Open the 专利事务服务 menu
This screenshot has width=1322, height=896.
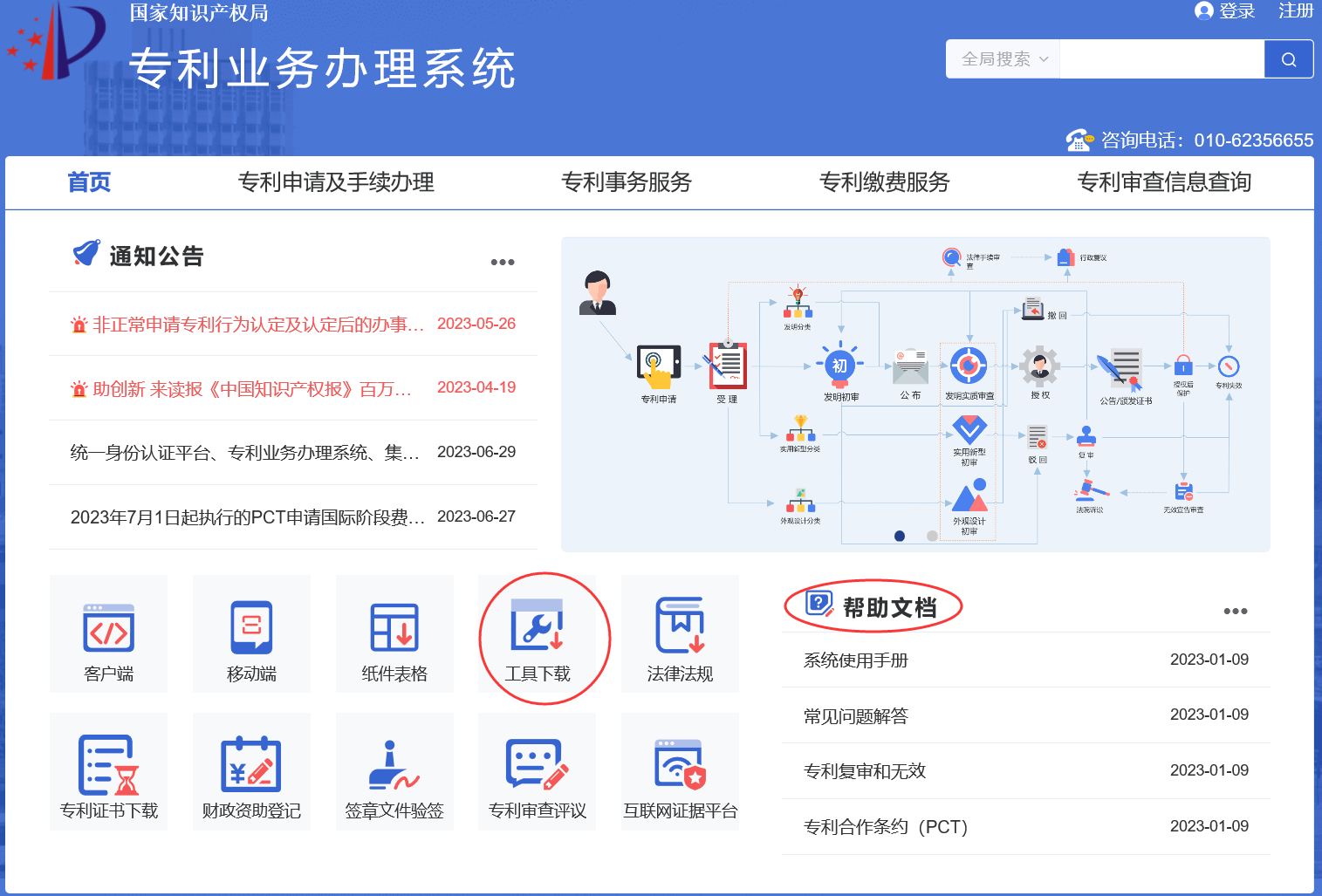[627, 182]
